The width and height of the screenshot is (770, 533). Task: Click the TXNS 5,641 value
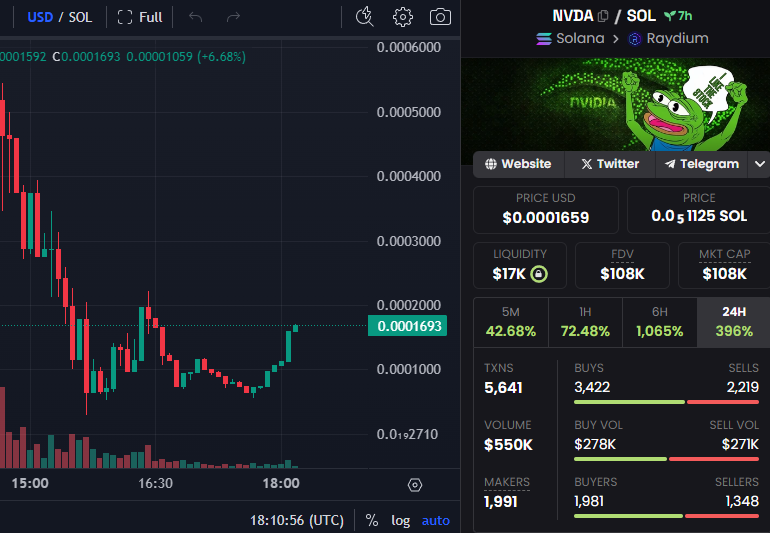pos(503,388)
